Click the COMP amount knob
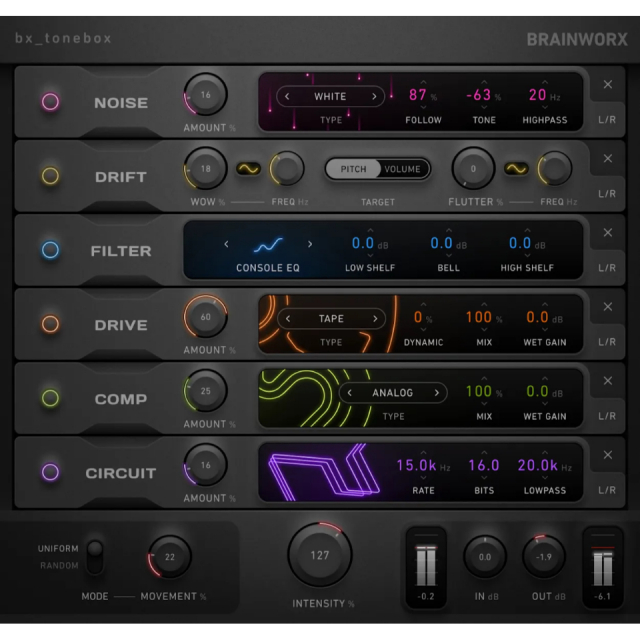The height and width of the screenshot is (640, 640). click(205, 391)
